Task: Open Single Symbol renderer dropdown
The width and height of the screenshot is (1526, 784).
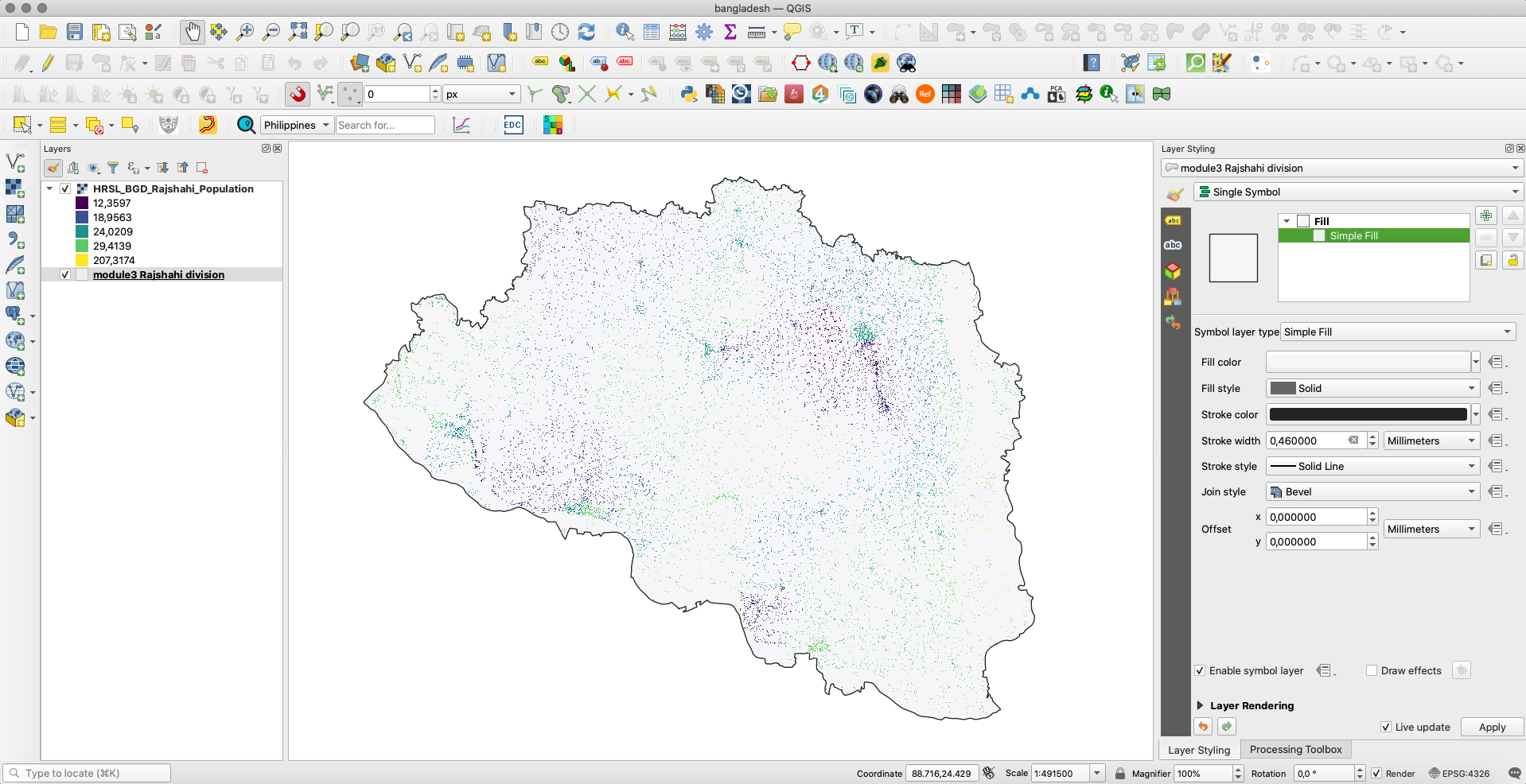Action: (1358, 192)
